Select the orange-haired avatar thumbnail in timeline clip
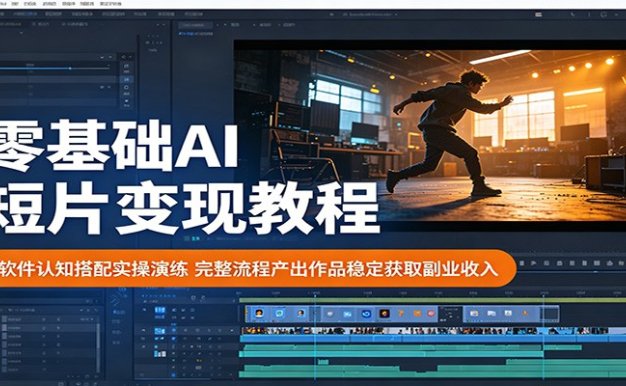Viewport: 626px width, 386px height. point(259,313)
